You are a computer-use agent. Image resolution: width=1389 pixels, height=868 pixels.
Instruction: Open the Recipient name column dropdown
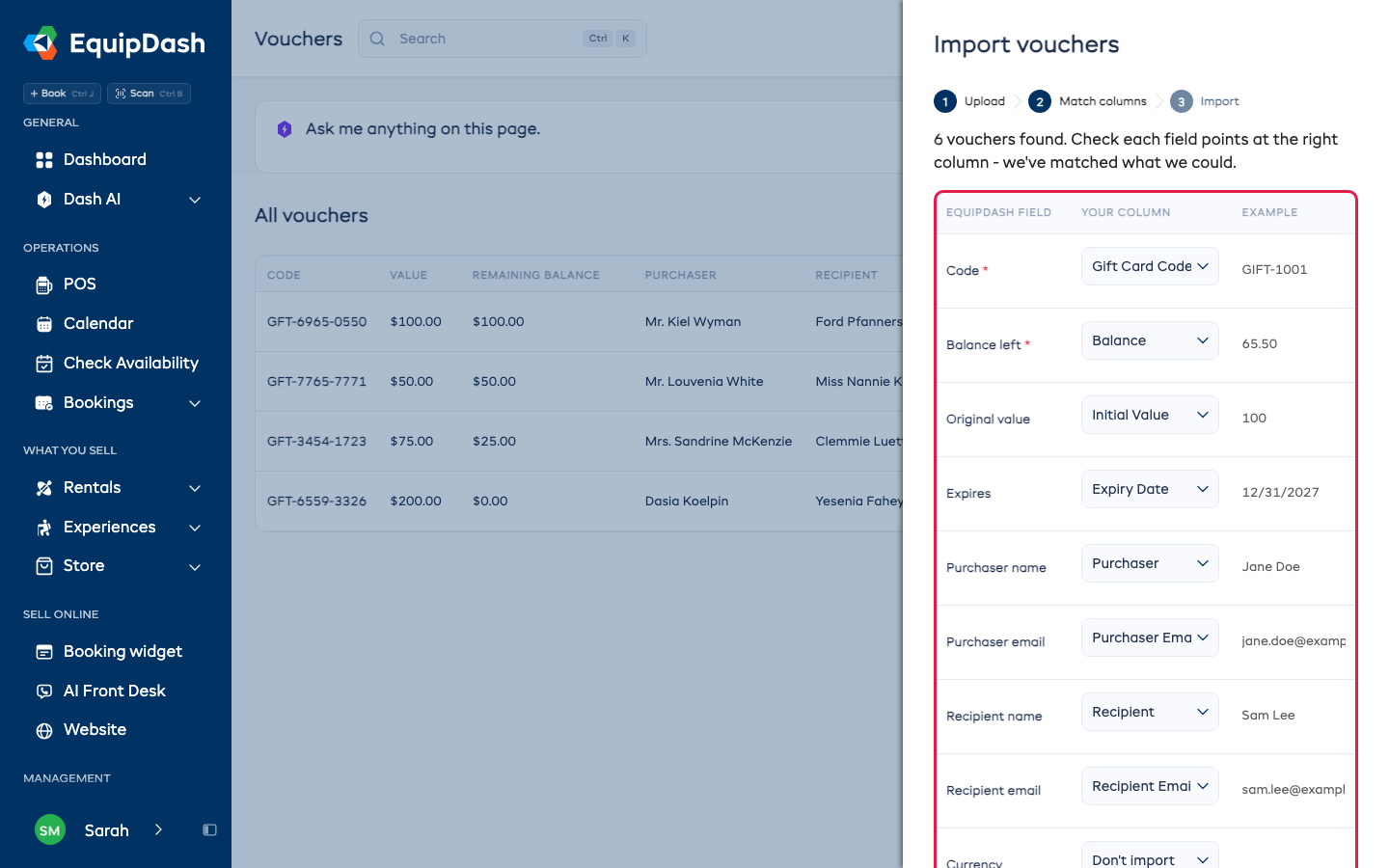[x=1150, y=712]
